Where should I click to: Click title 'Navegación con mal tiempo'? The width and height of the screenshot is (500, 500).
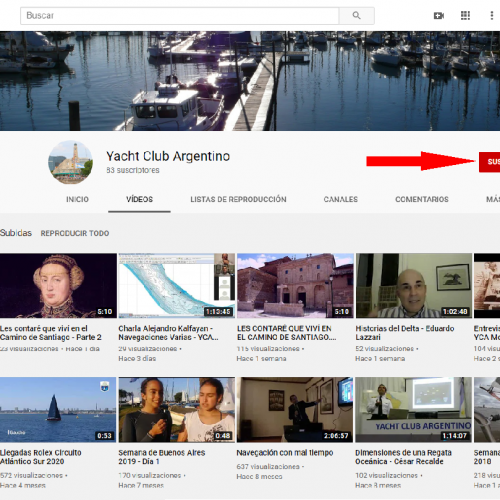click(285, 453)
